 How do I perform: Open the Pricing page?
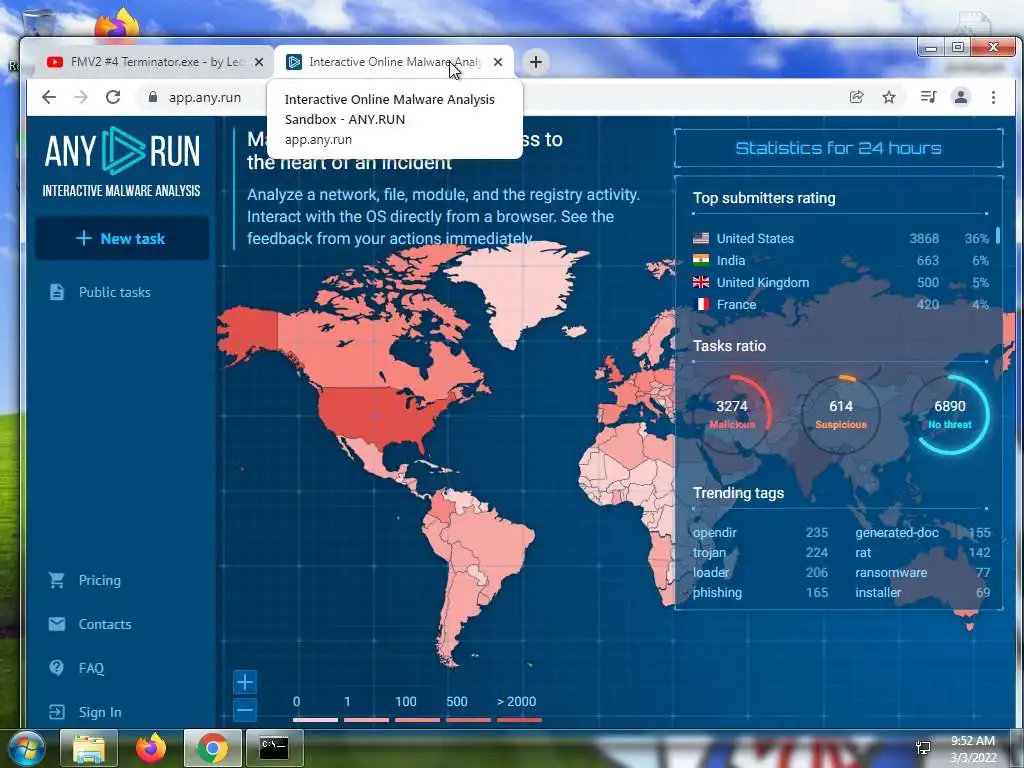[x=99, y=580]
